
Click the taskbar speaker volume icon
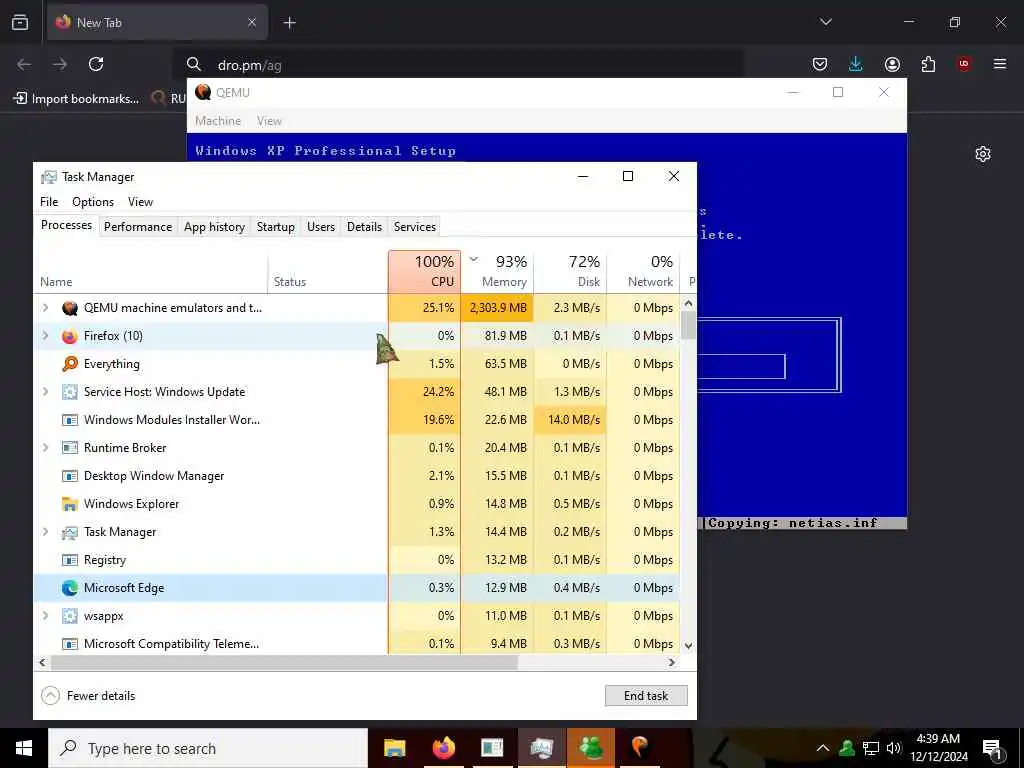tap(894, 748)
